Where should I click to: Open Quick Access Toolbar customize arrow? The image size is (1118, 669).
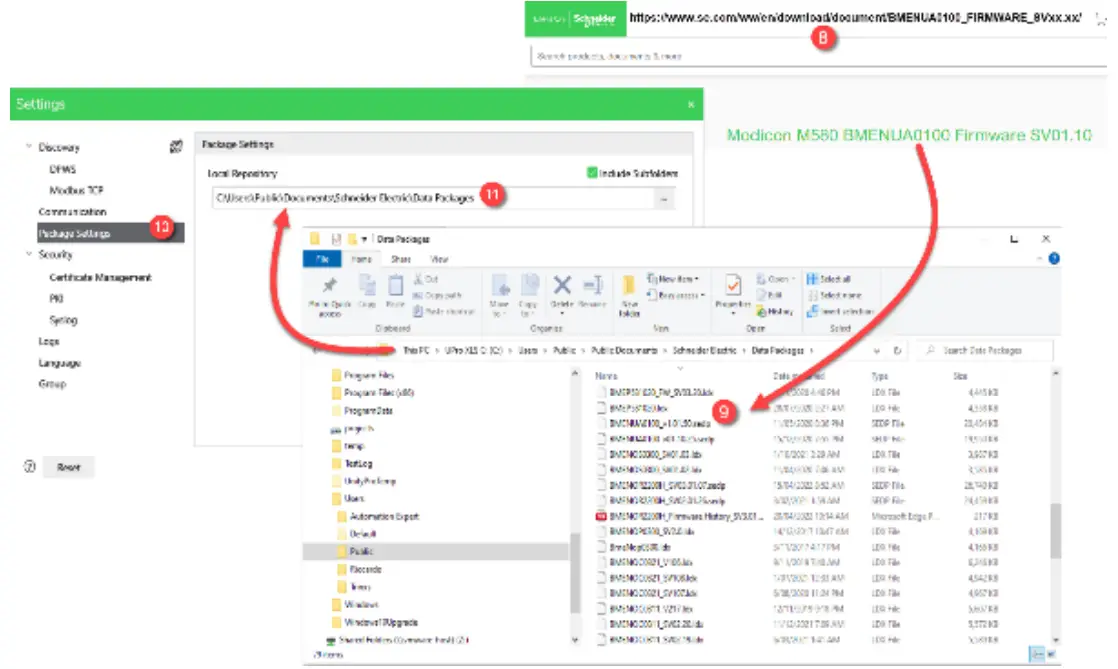364,239
